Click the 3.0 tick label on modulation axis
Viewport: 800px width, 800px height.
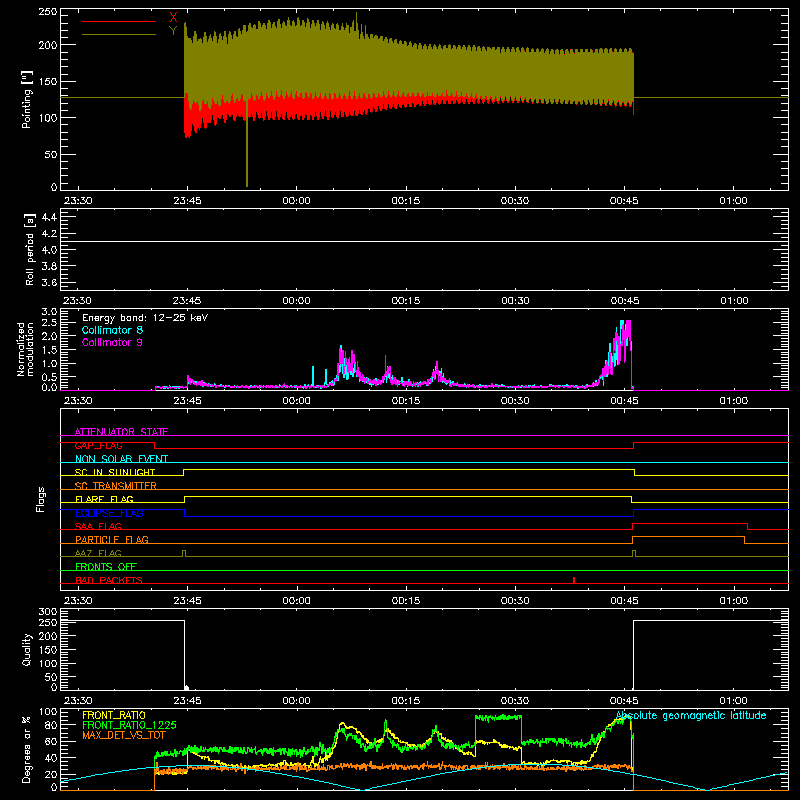(49, 312)
